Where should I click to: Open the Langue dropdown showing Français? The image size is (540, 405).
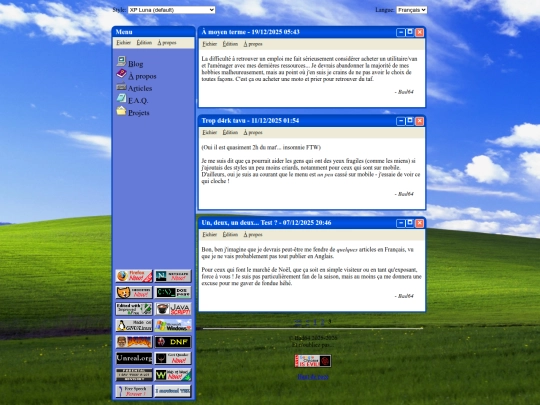[x=412, y=10]
